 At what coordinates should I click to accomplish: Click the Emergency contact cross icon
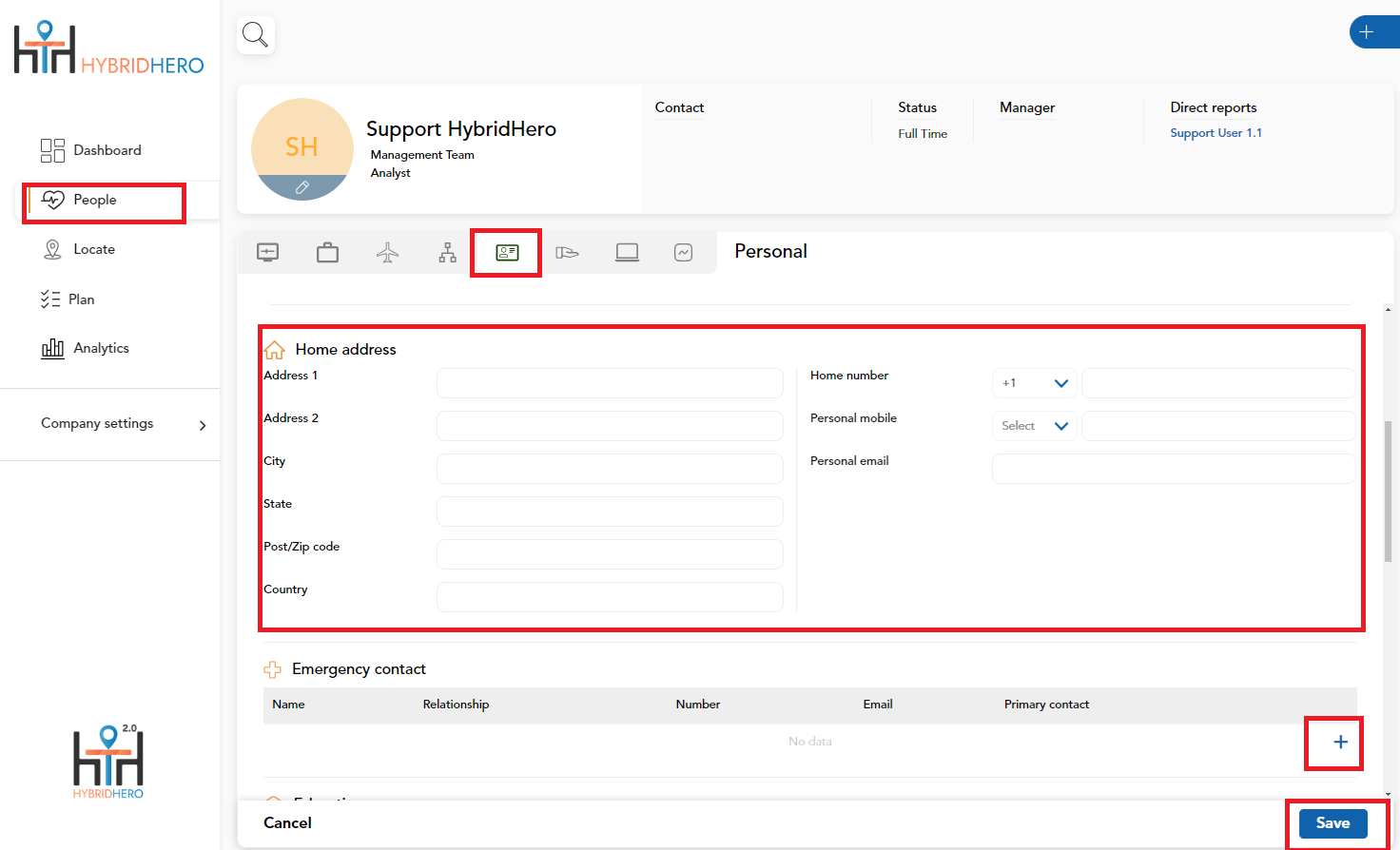(273, 669)
